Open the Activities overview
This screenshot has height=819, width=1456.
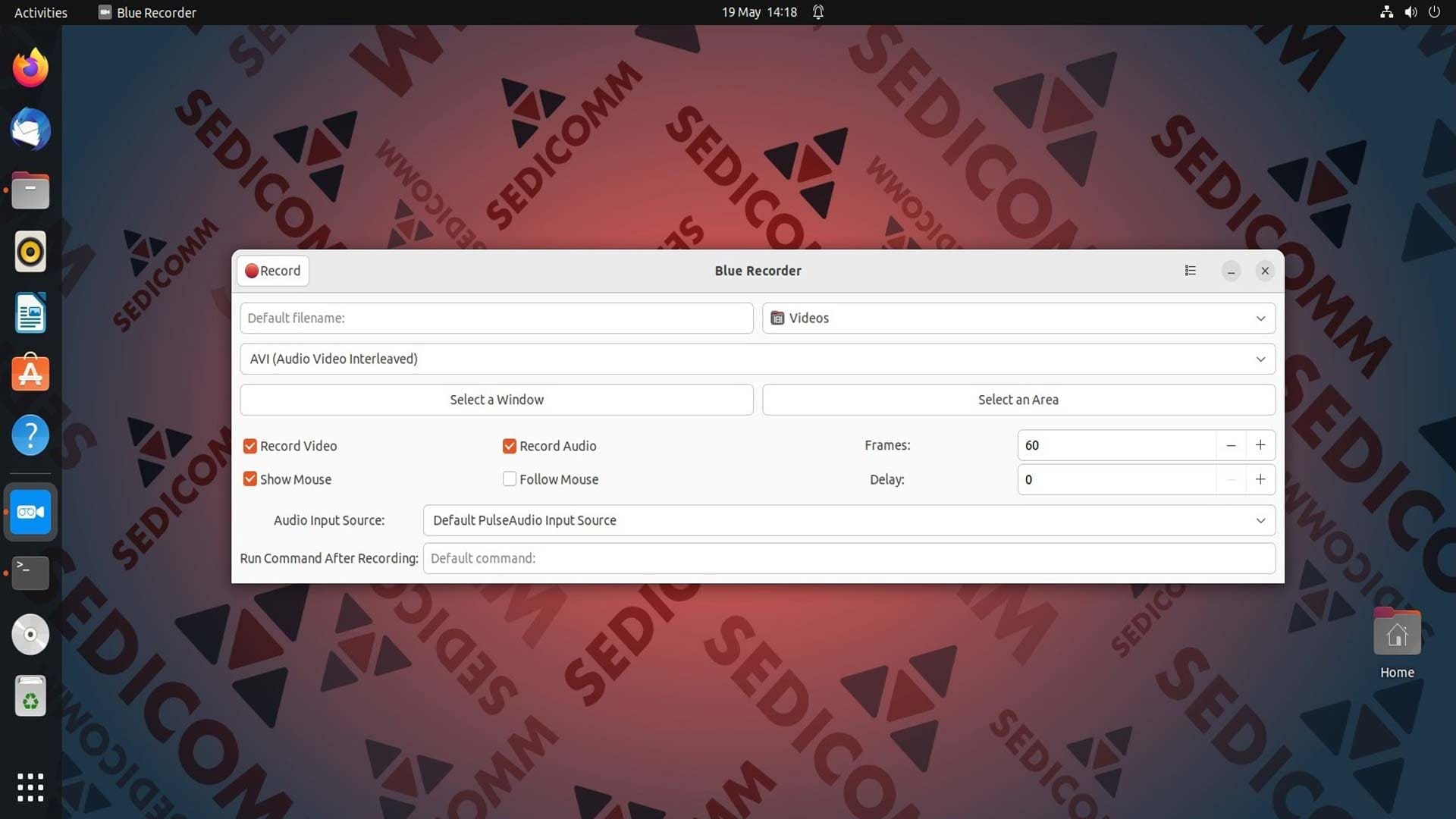click(41, 12)
